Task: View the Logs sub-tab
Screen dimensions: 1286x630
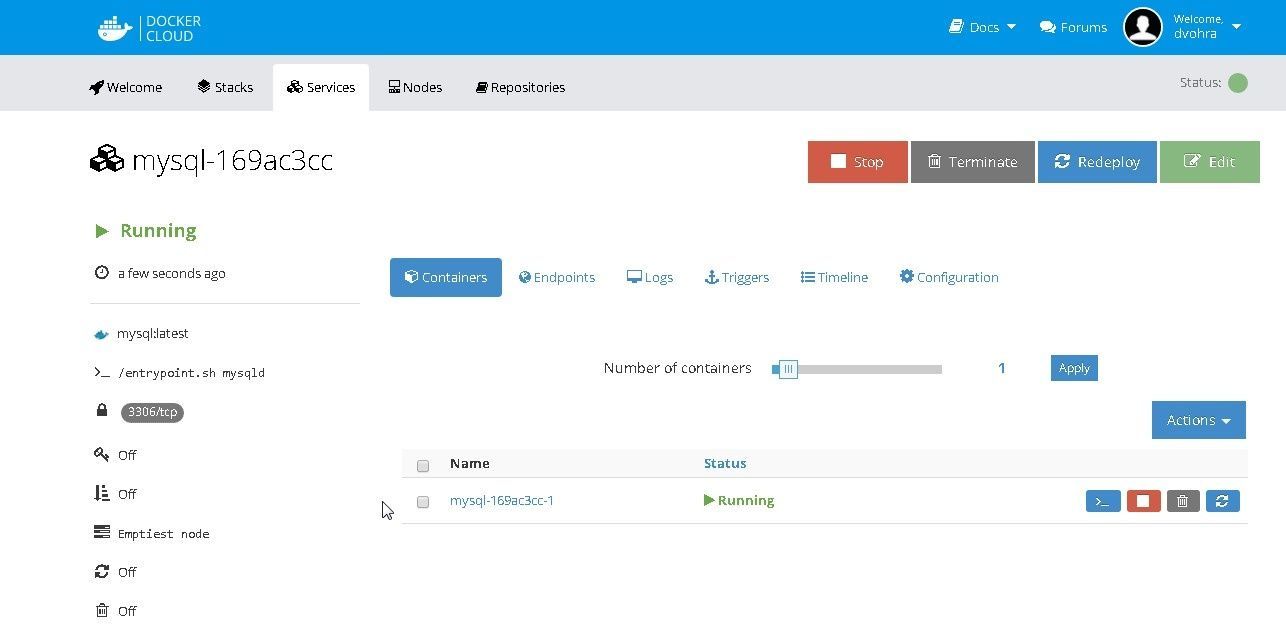Action: 650,277
